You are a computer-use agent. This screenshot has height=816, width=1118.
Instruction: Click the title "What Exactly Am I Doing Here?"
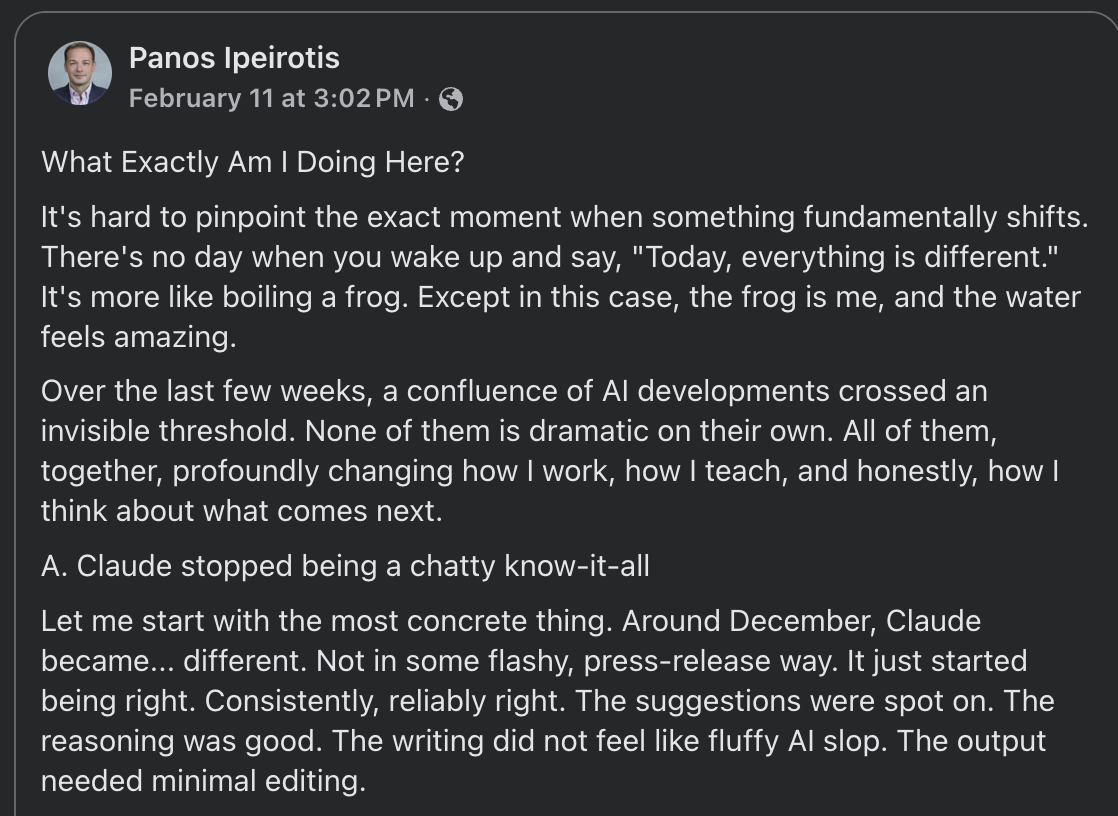[x=253, y=162]
